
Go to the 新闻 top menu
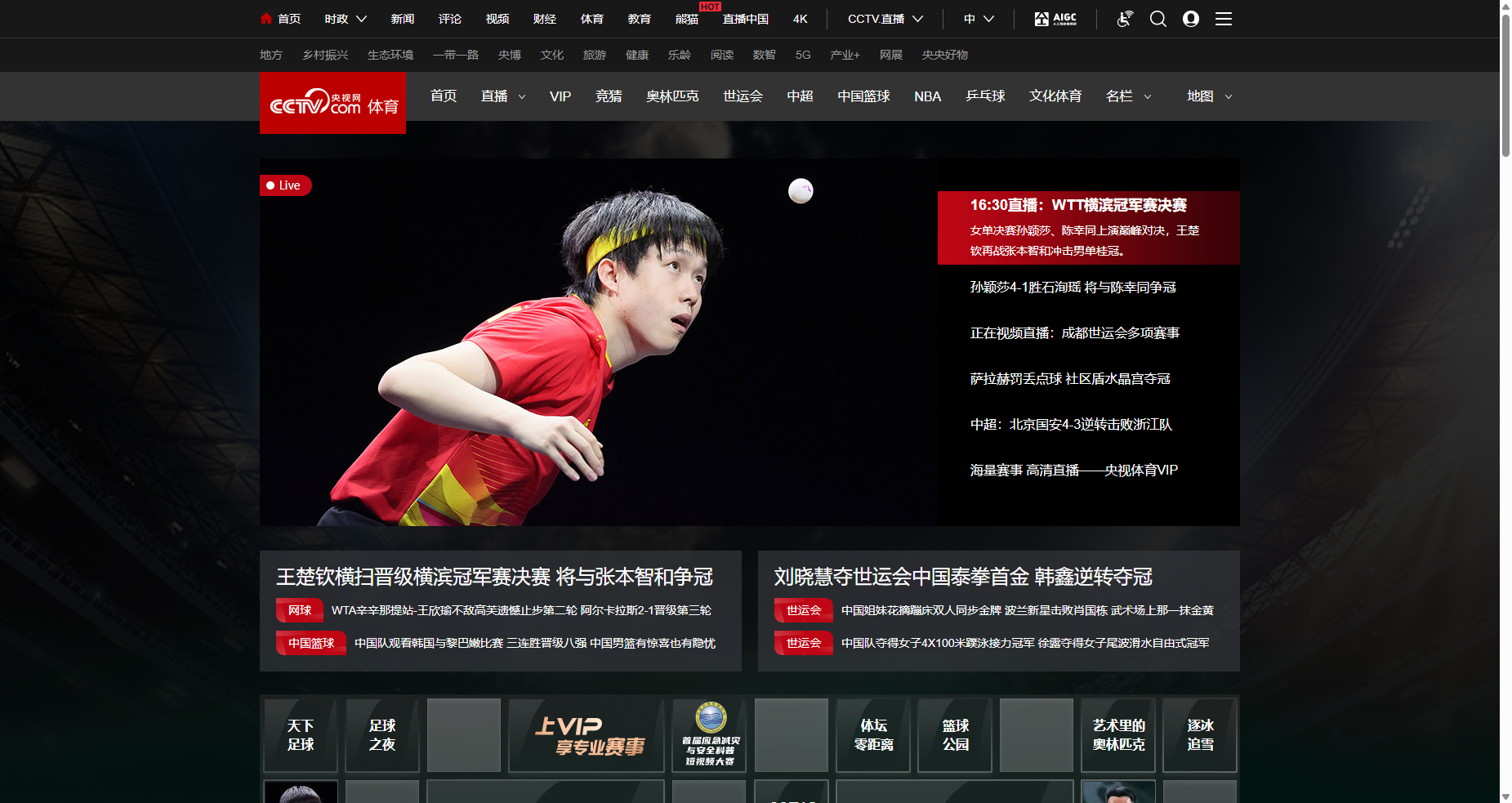pos(403,19)
